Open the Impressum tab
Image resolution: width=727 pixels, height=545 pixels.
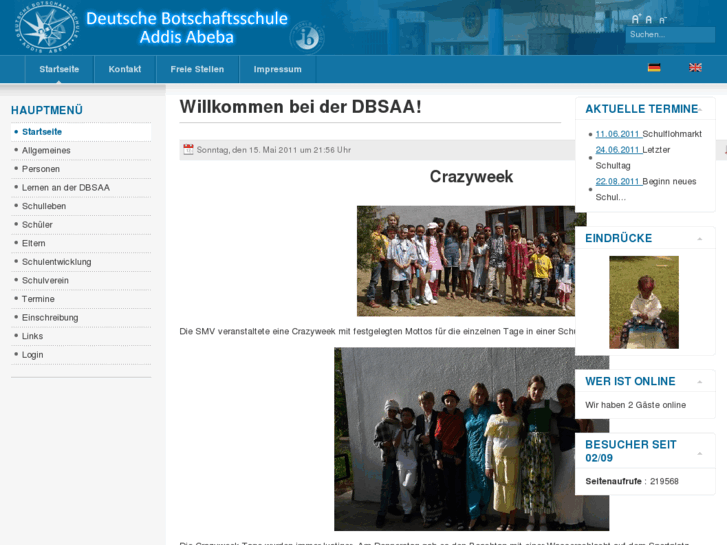pyautogui.click(x=277, y=69)
